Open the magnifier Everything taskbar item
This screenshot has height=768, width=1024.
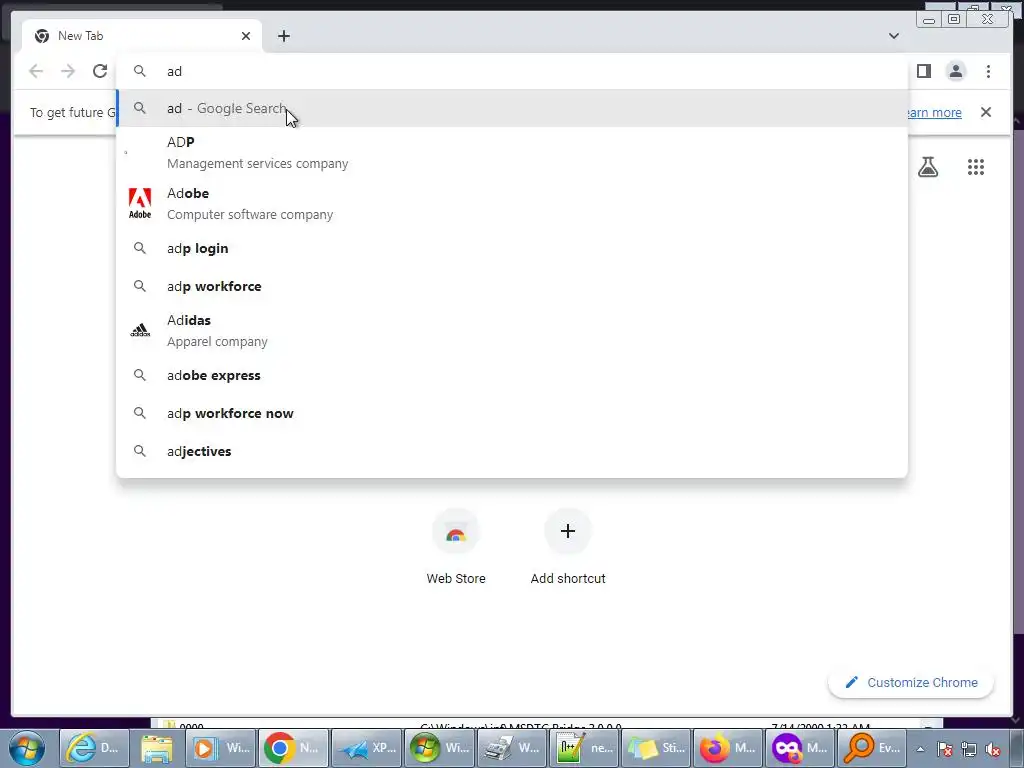click(x=872, y=748)
